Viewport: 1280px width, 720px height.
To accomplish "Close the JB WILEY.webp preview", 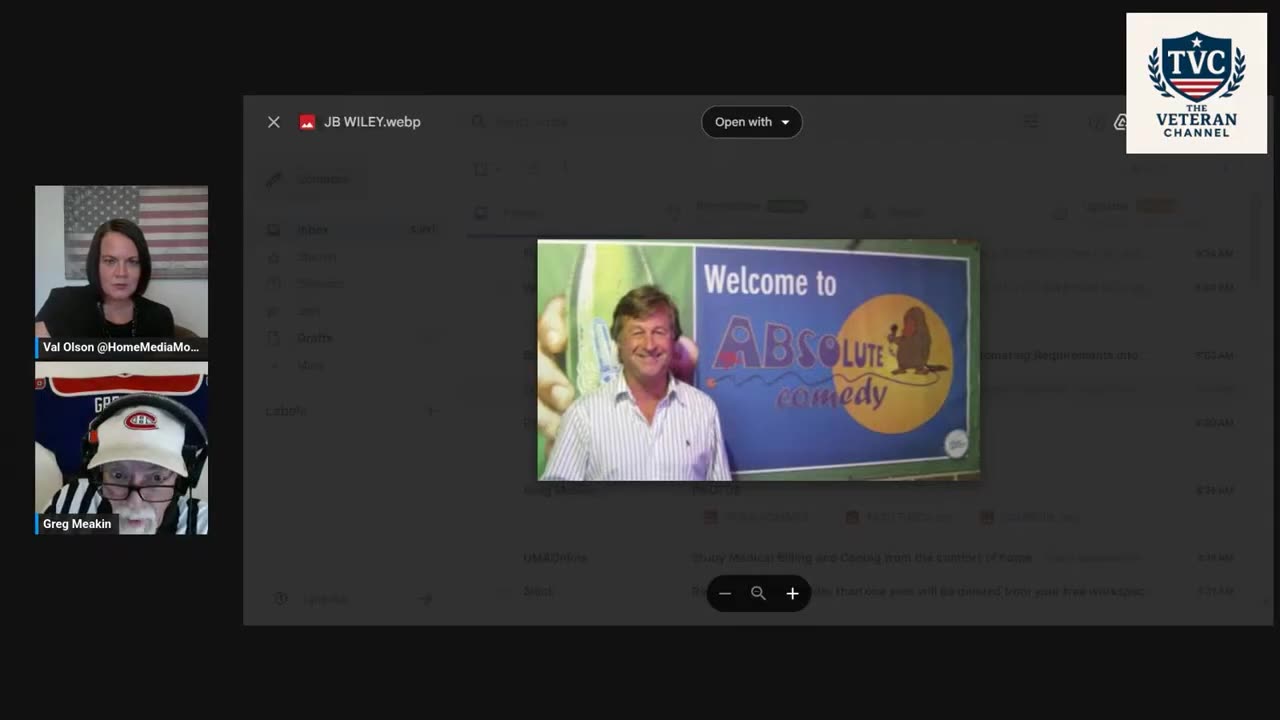I will click(273, 122).
